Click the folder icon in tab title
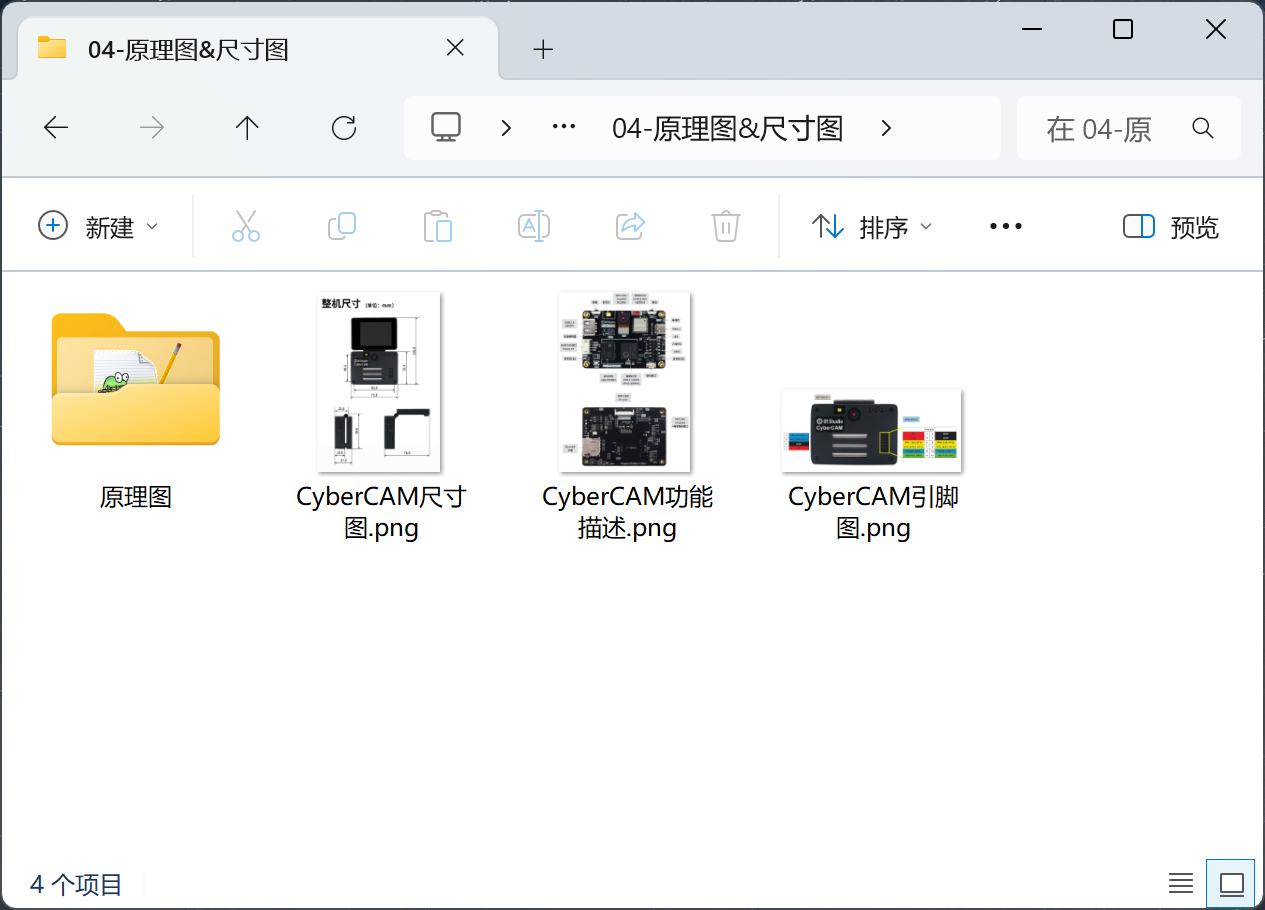This screenshot has width=1265, height=910. click(x=52, y=47)
